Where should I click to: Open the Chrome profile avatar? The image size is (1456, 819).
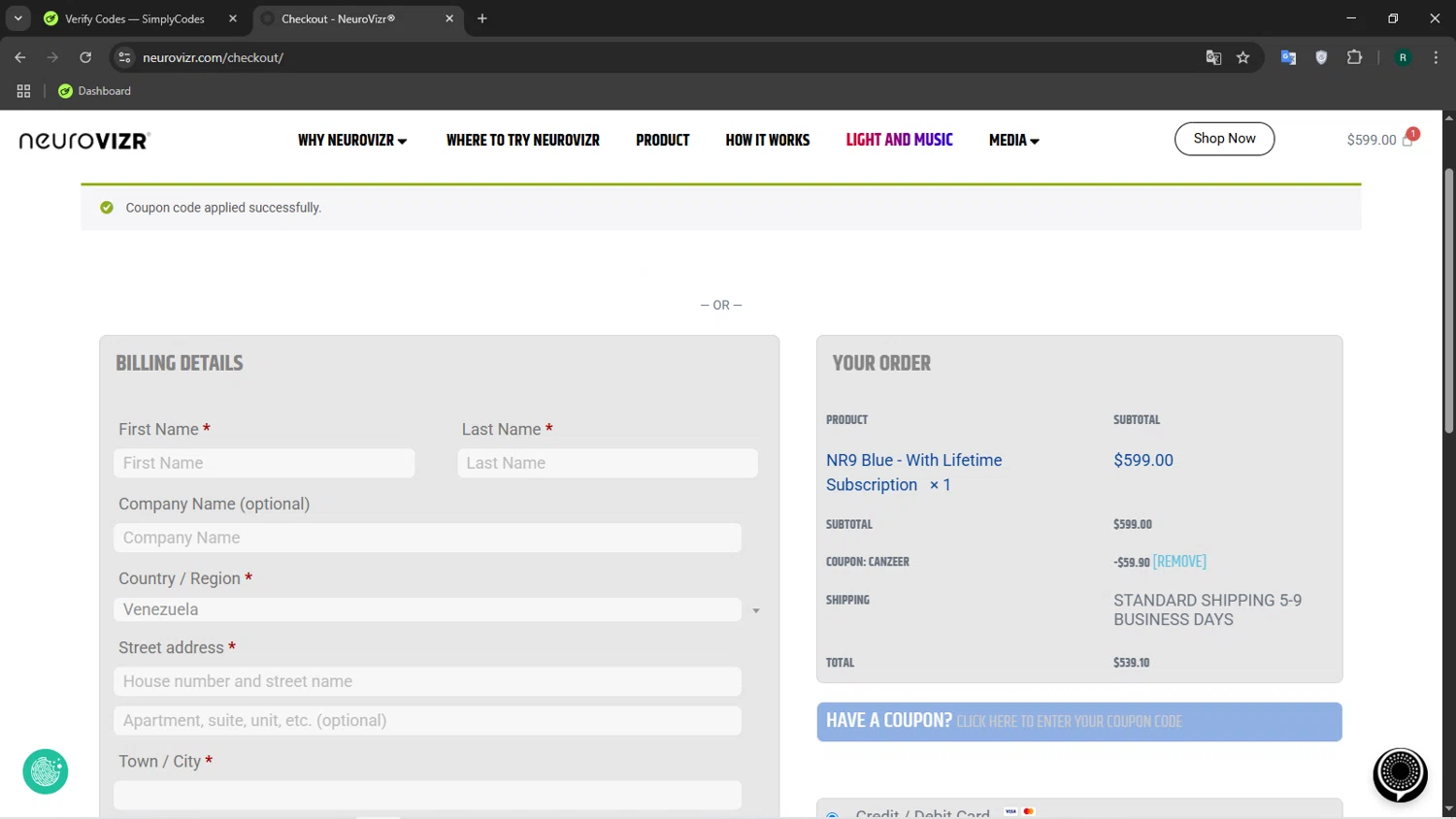1403,57
